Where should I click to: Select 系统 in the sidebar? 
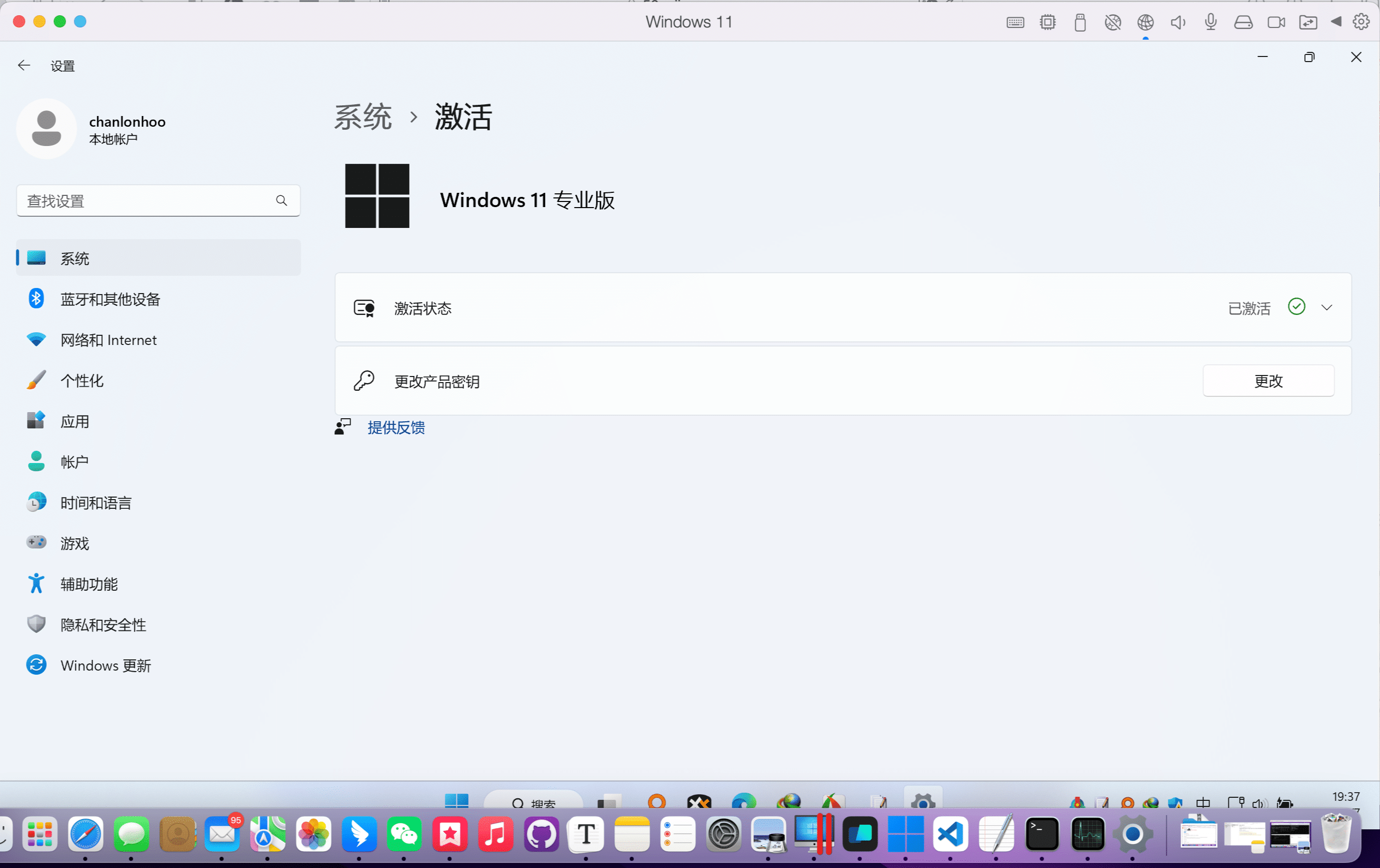[158, 258]
